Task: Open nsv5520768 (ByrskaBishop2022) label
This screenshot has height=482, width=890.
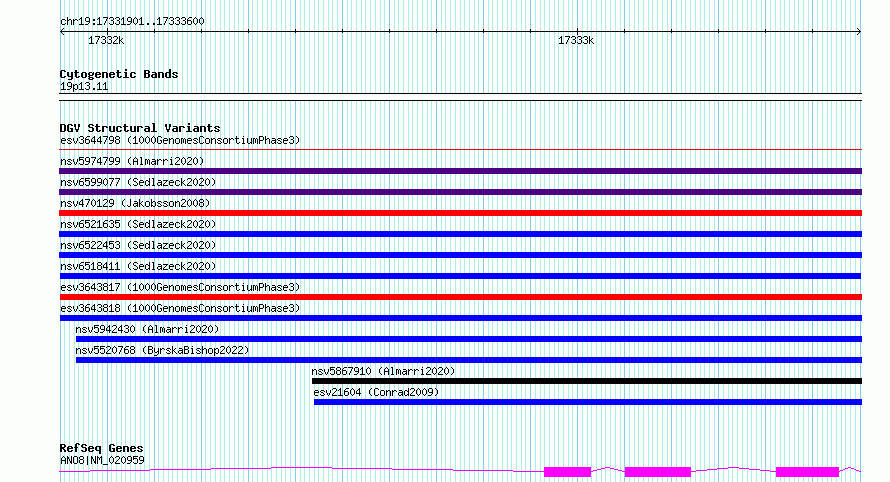Action: [x=162, y=350]
